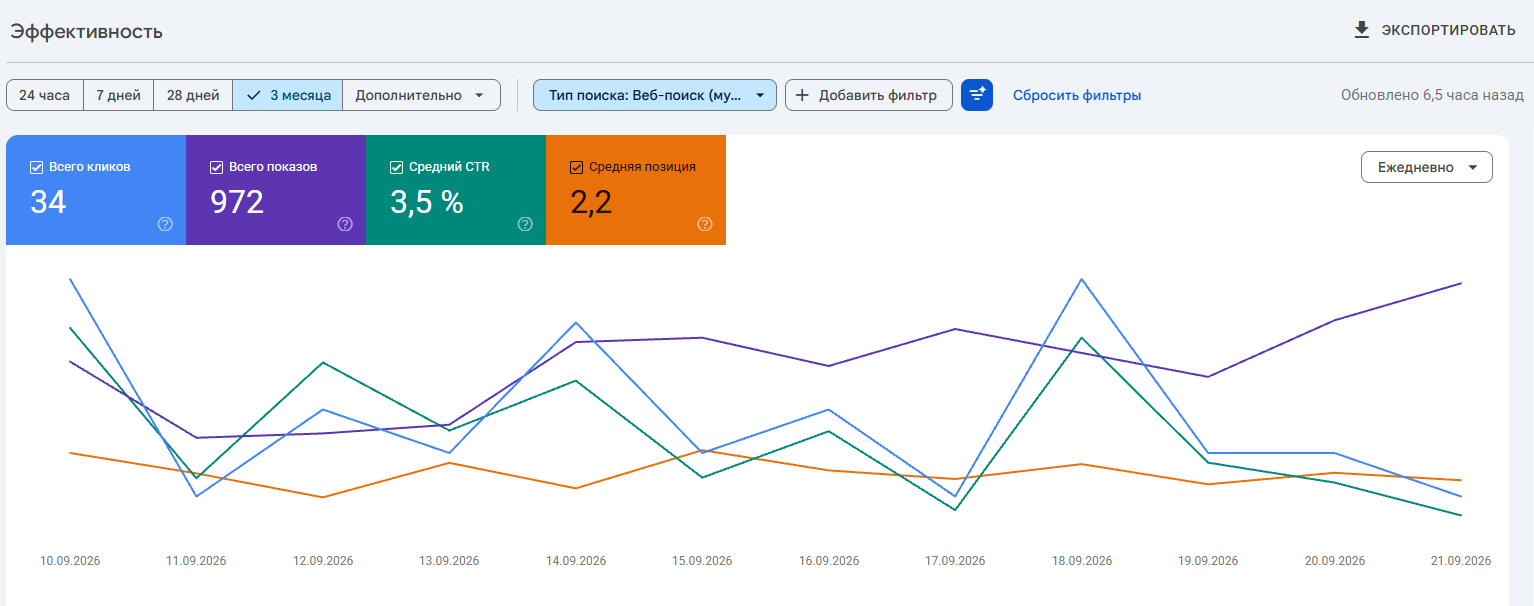Uncheck the Средний CTR checkbox

[397, 167]
